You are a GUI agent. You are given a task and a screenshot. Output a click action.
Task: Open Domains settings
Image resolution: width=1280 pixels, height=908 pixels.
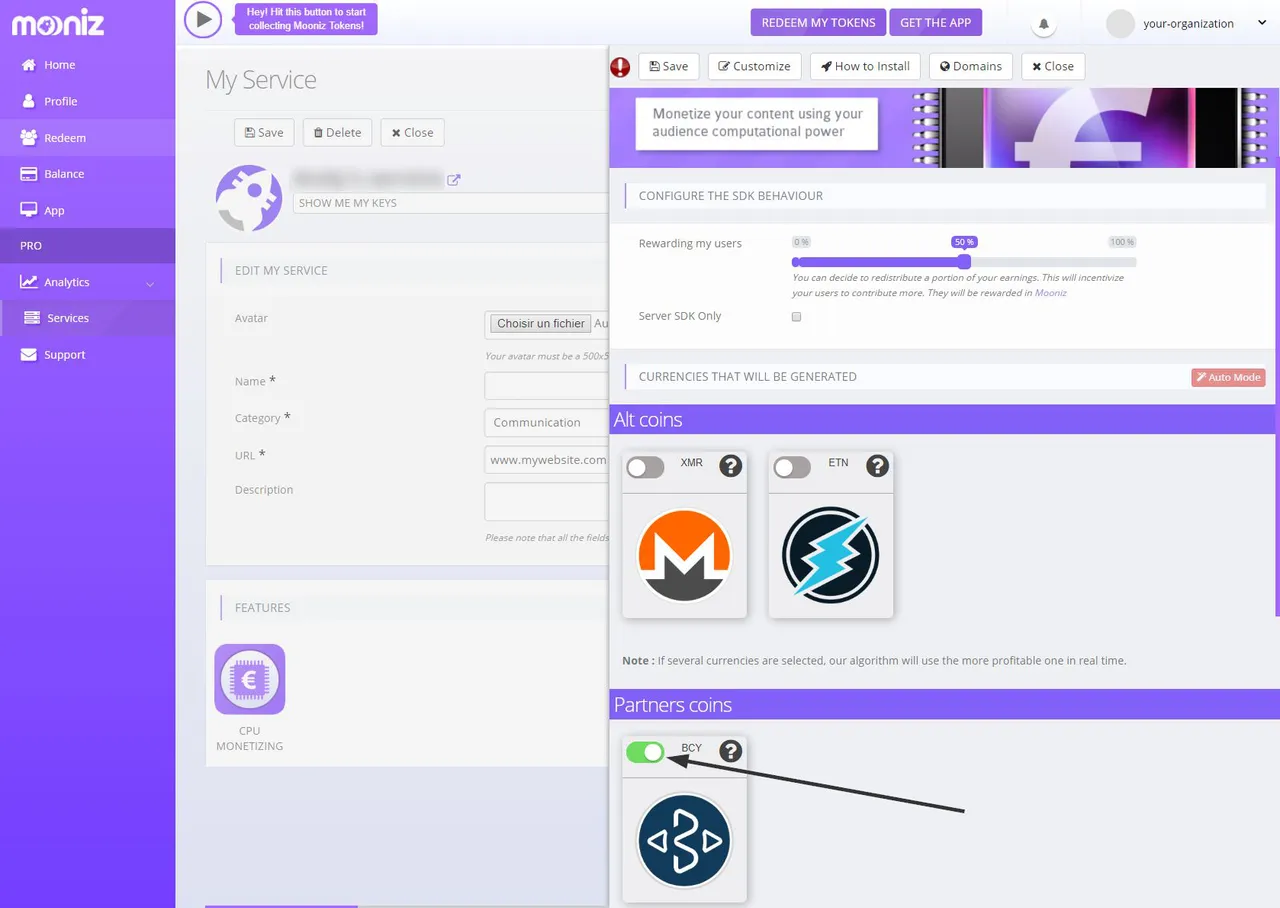point(971,66)
